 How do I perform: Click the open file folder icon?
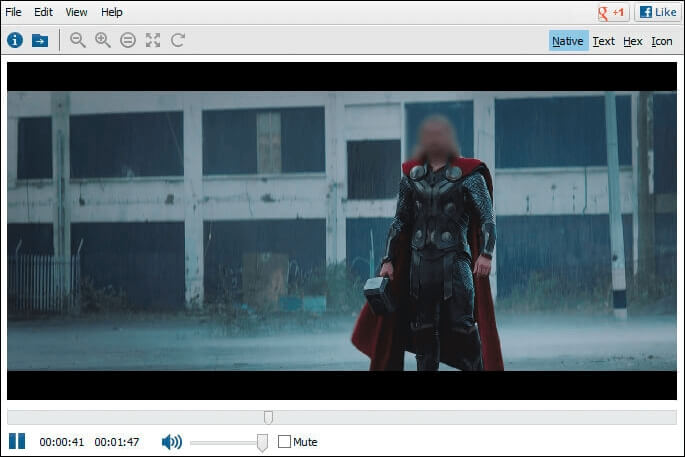tap(40, 41)
